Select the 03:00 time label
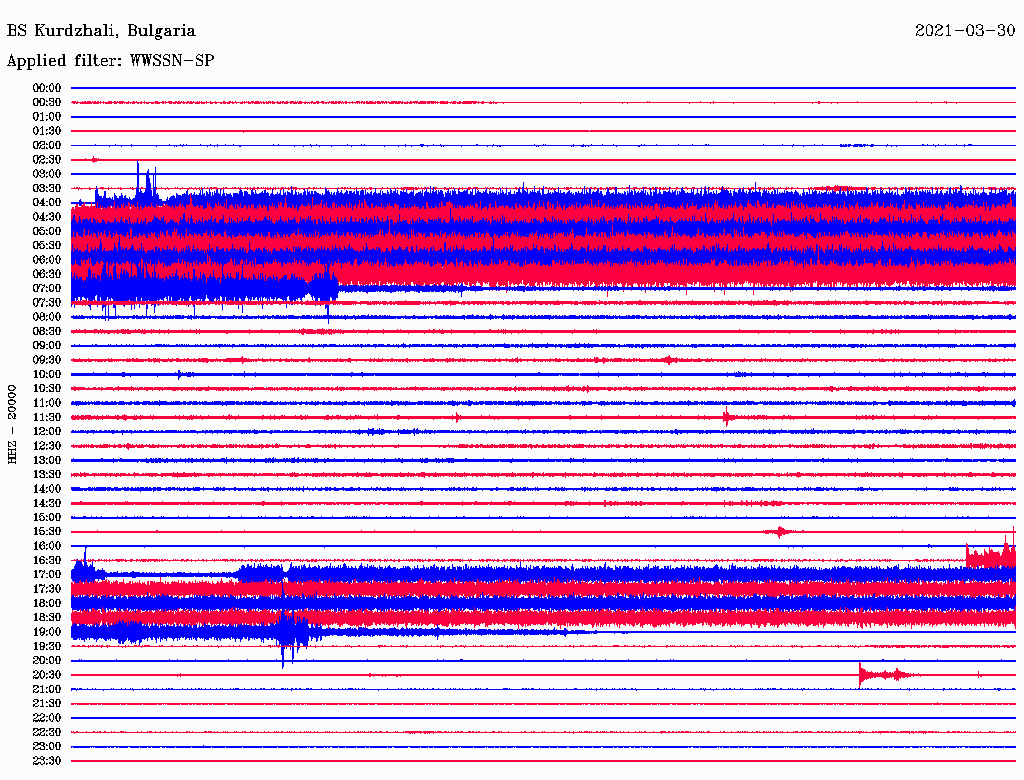 (x=47, y=174)
